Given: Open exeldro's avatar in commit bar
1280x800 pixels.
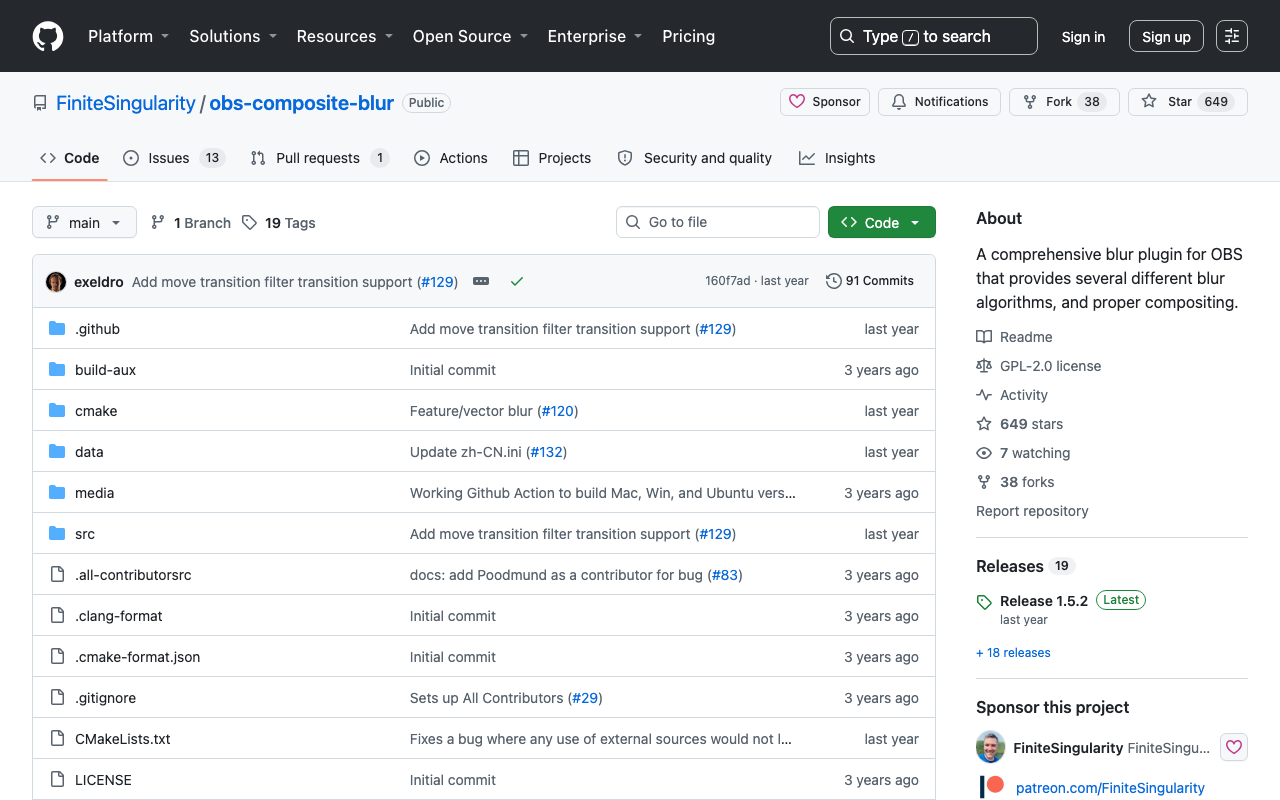Looking at the screenshot, I should [x=56, y=281].
